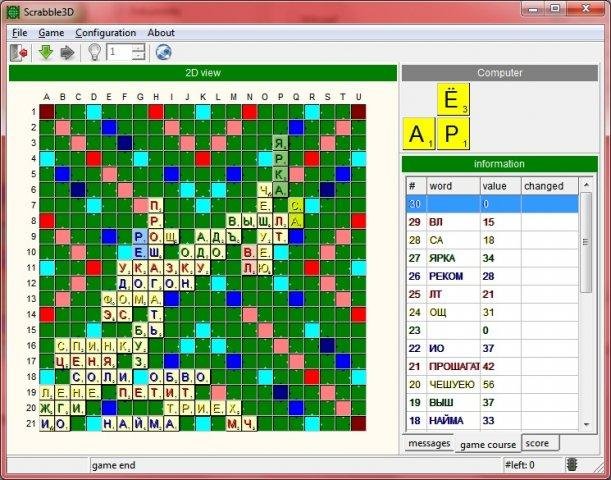Select the Р tile in the rack

(x=453, y=134)
